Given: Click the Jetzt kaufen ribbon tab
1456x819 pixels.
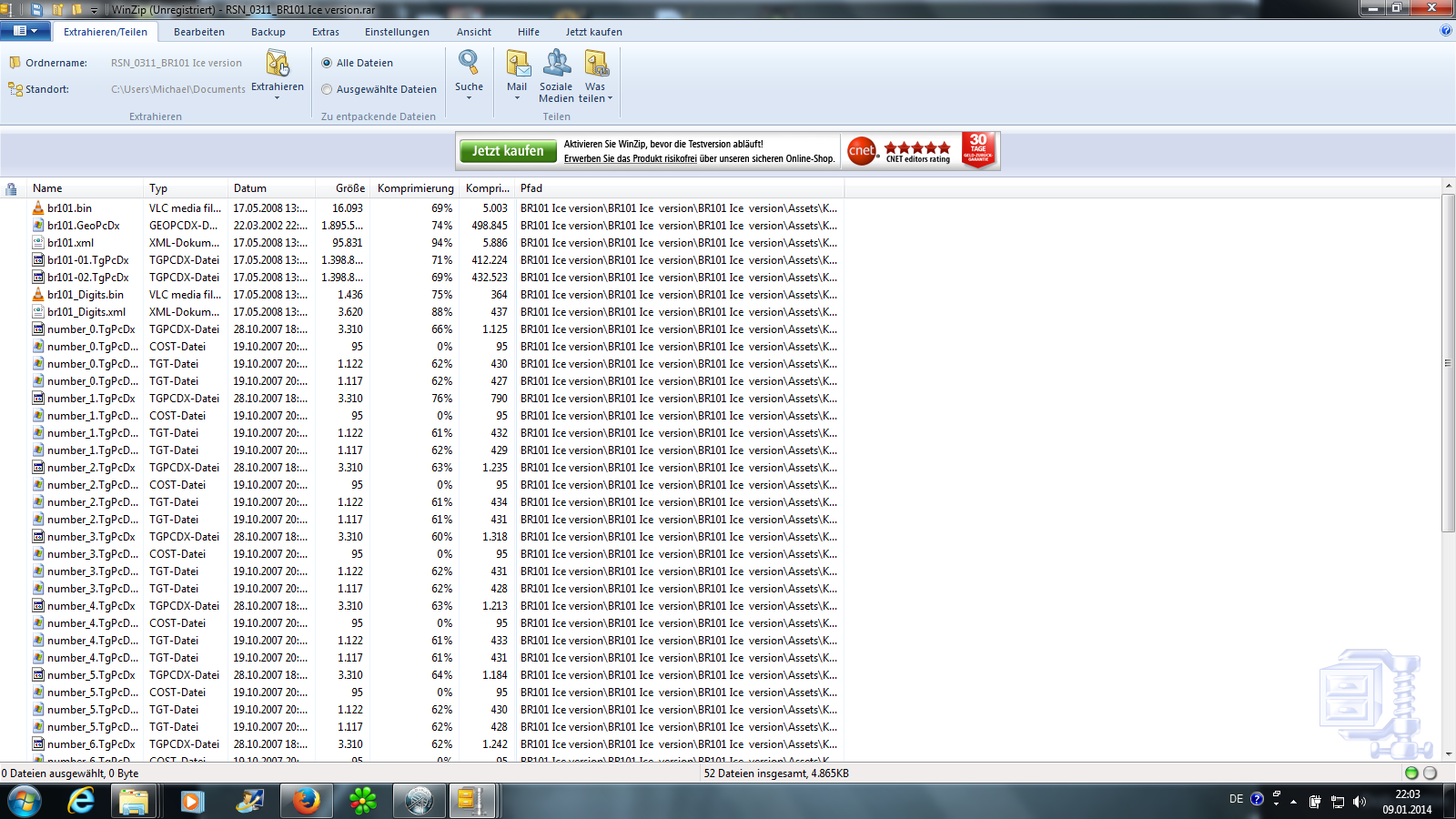Looking at the screenshot, I should click(593, 32).
